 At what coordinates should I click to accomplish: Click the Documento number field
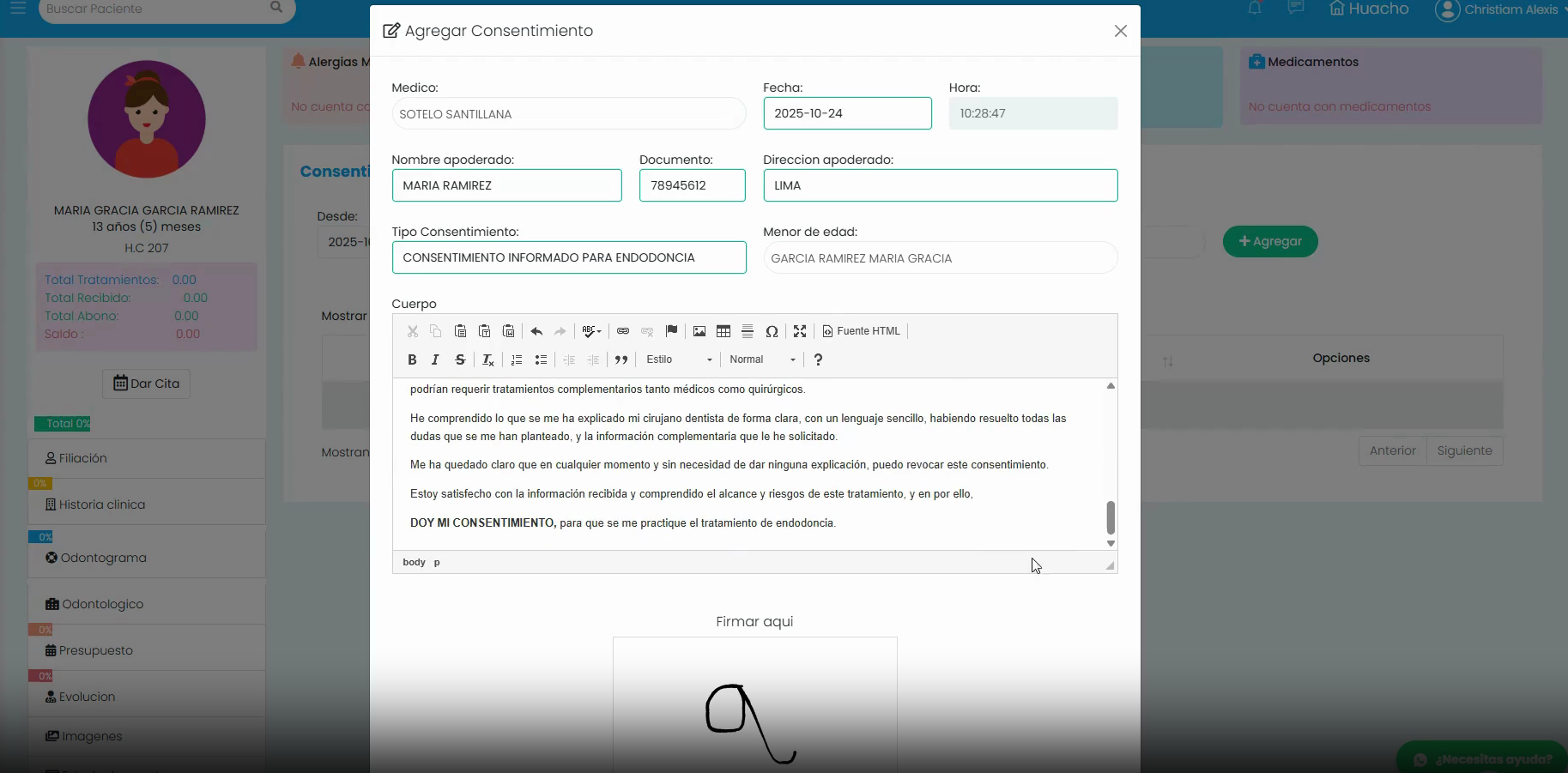pyautogui.click(x=692, y=185)
